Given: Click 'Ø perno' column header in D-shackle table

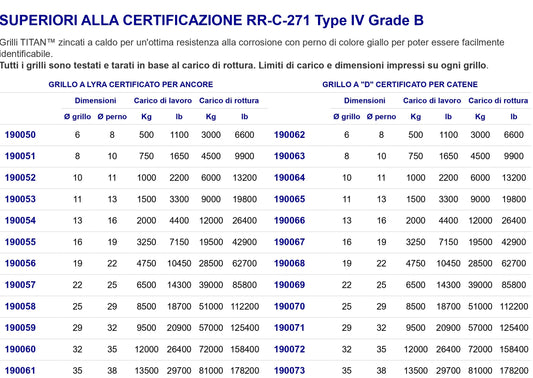Looking at the screenshot, I should 381,117.
